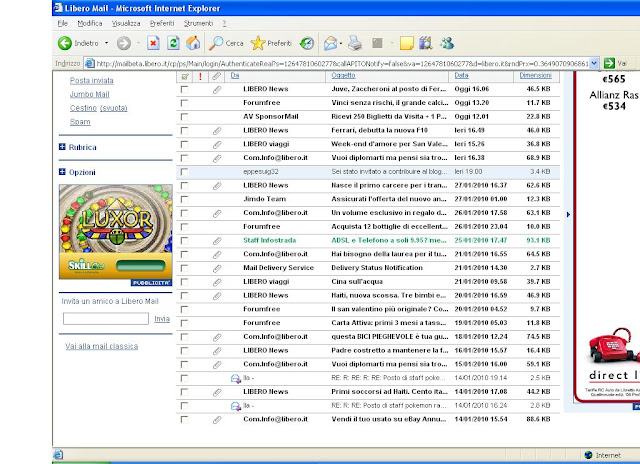This screenshot has width=640, height=464.
Task: Click the Forward arrow icon
Action: point(124,43)
